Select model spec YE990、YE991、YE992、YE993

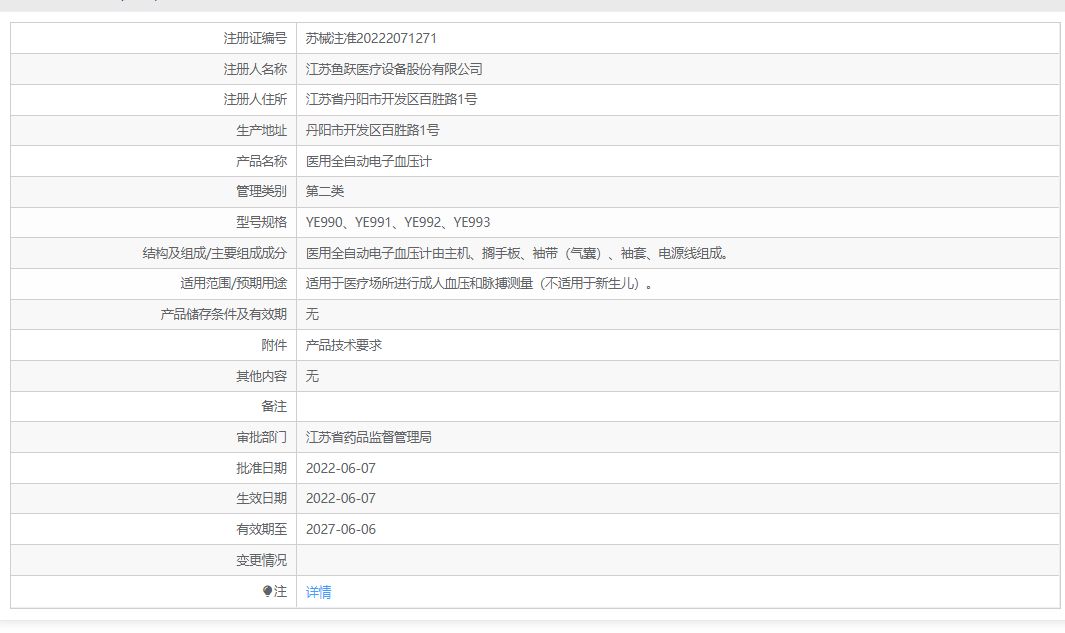[398, 223]
